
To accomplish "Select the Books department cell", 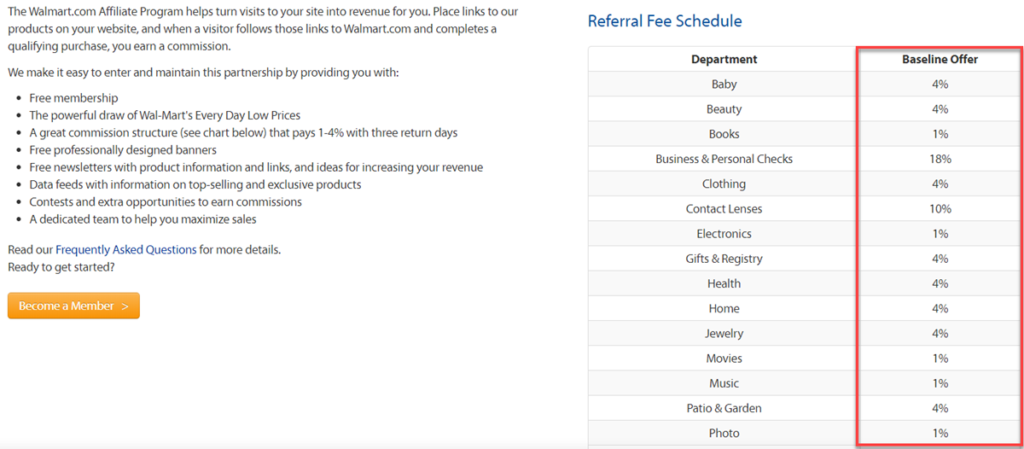I will pos(724,134).
